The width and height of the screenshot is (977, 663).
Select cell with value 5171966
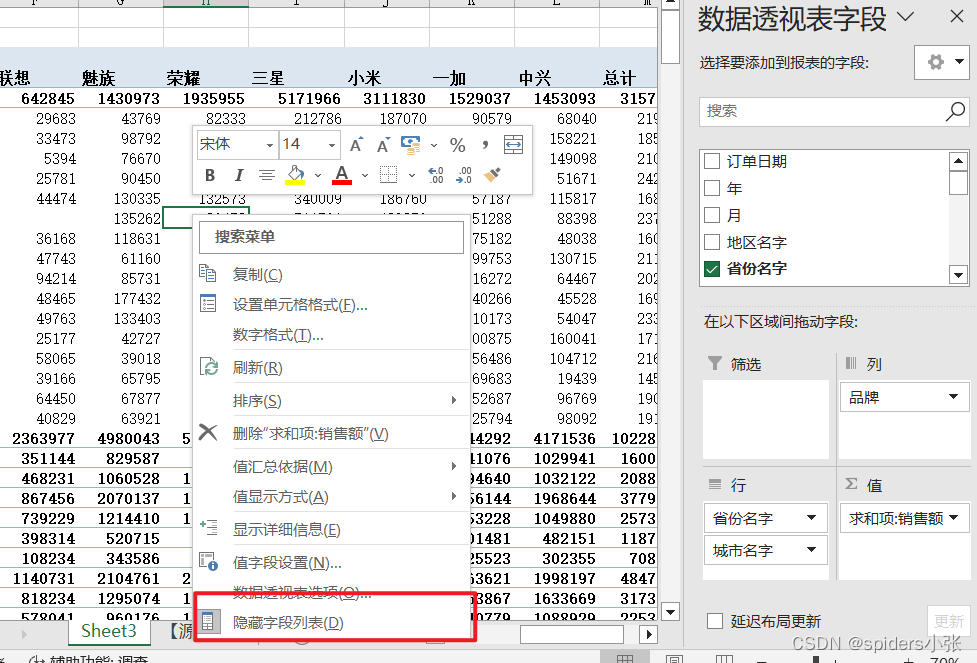point(297,98)
